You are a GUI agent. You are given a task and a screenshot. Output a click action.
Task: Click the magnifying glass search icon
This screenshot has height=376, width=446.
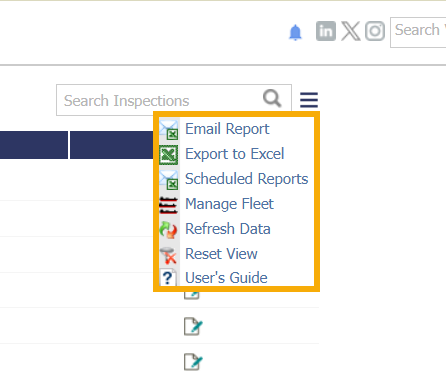[272, 98]
